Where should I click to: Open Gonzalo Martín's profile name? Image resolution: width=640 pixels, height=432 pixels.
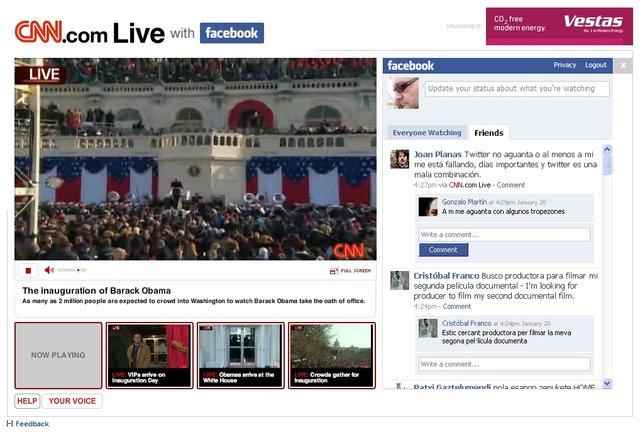[464, 202]
